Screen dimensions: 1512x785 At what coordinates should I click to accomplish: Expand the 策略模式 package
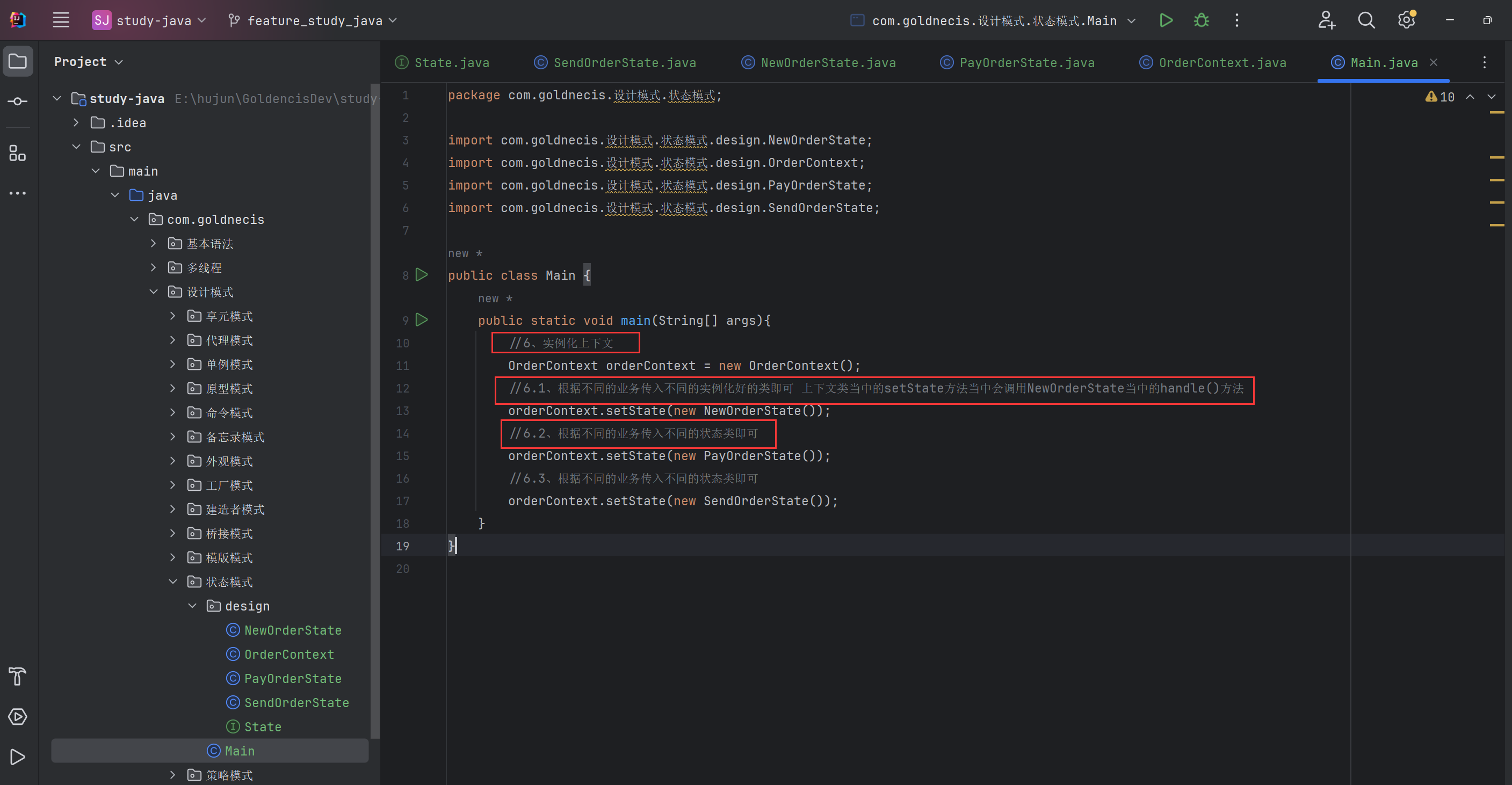point(172,775)
